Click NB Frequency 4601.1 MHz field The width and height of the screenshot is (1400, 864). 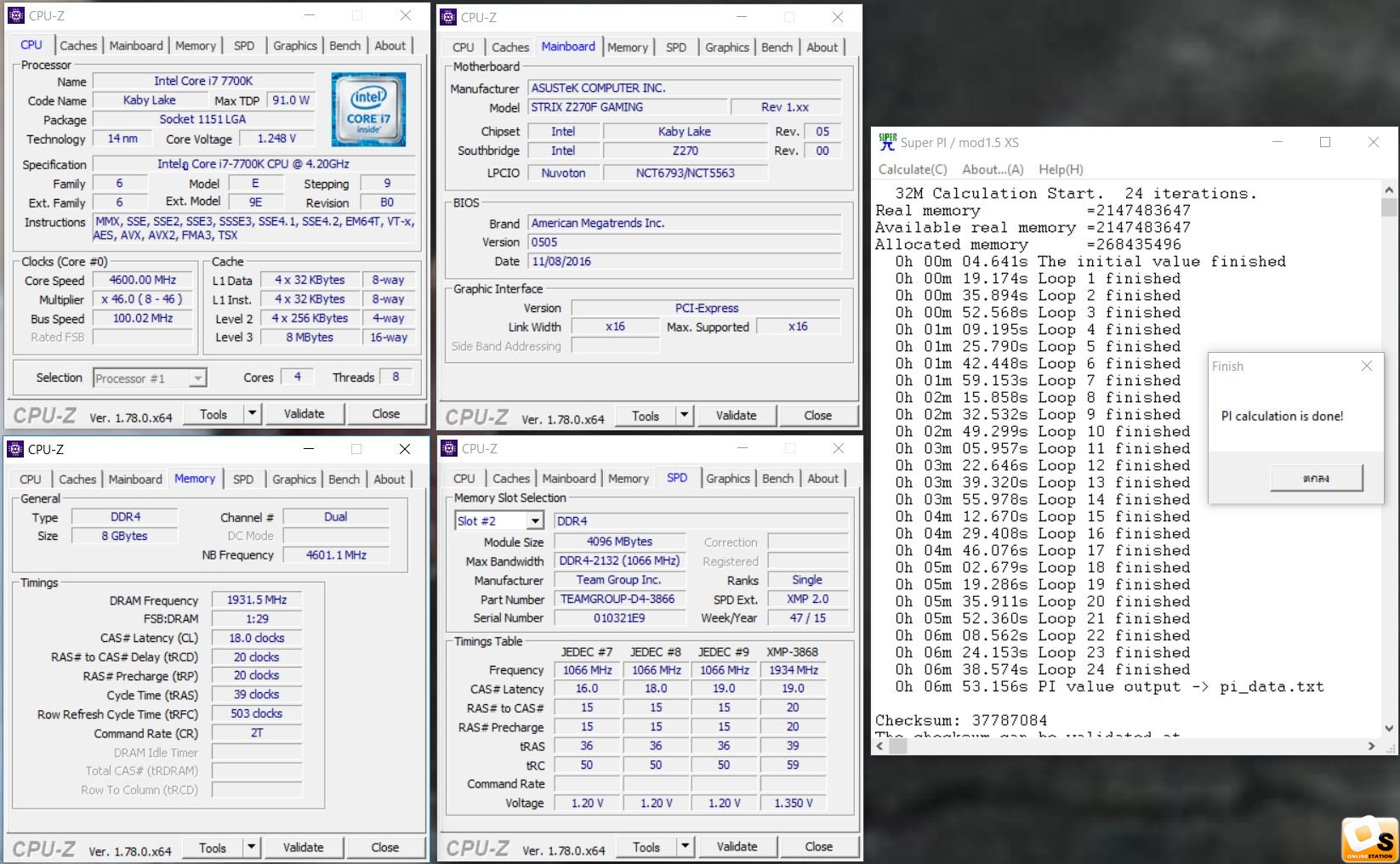pyautogui.click(x=336, y=555)
